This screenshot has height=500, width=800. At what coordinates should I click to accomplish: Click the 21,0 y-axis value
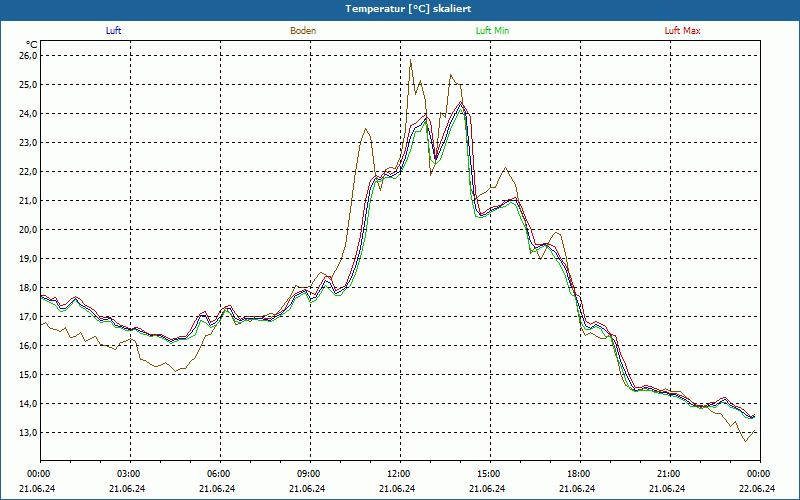point(29,201)
